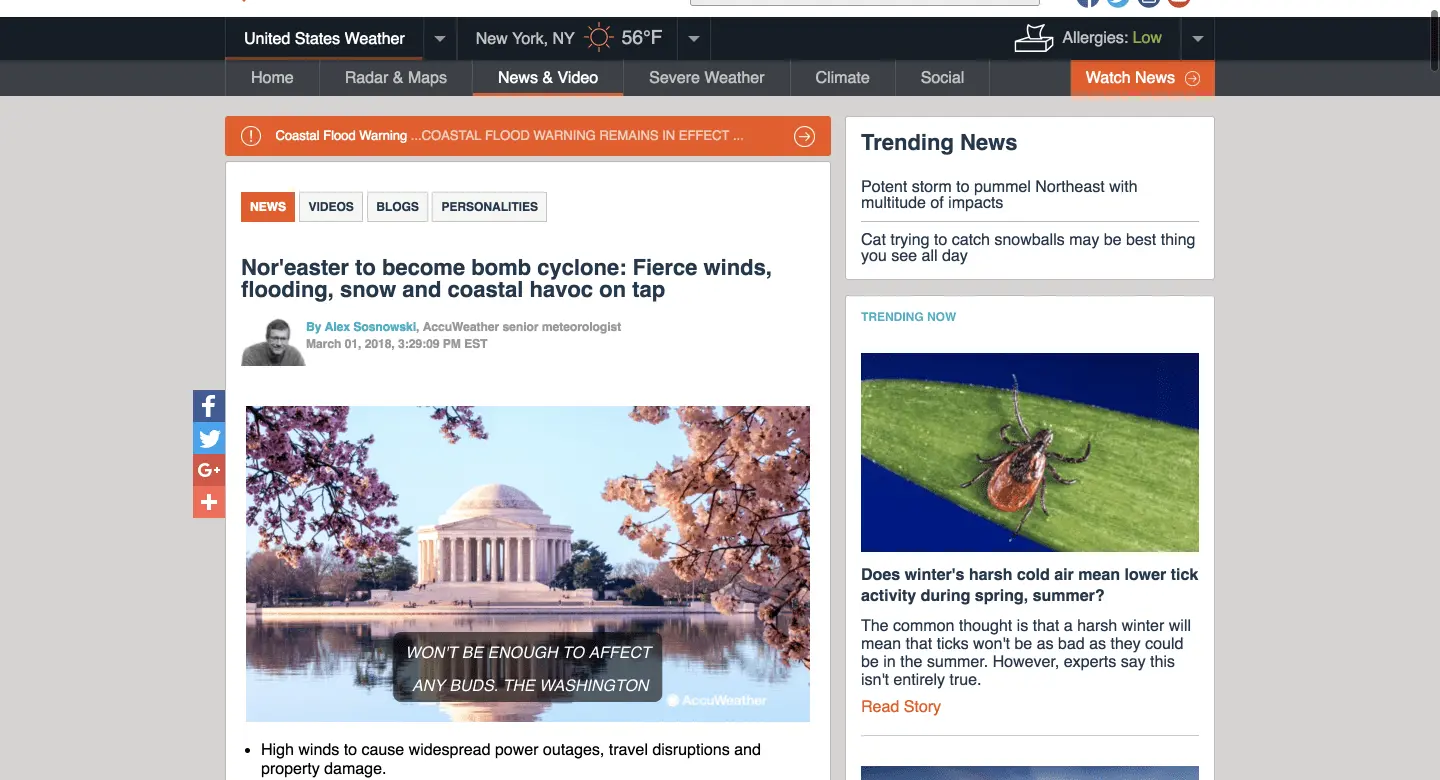Open more sharing options plus icon
Screen dimensions: 1440x780
click(x=209, y=502)
